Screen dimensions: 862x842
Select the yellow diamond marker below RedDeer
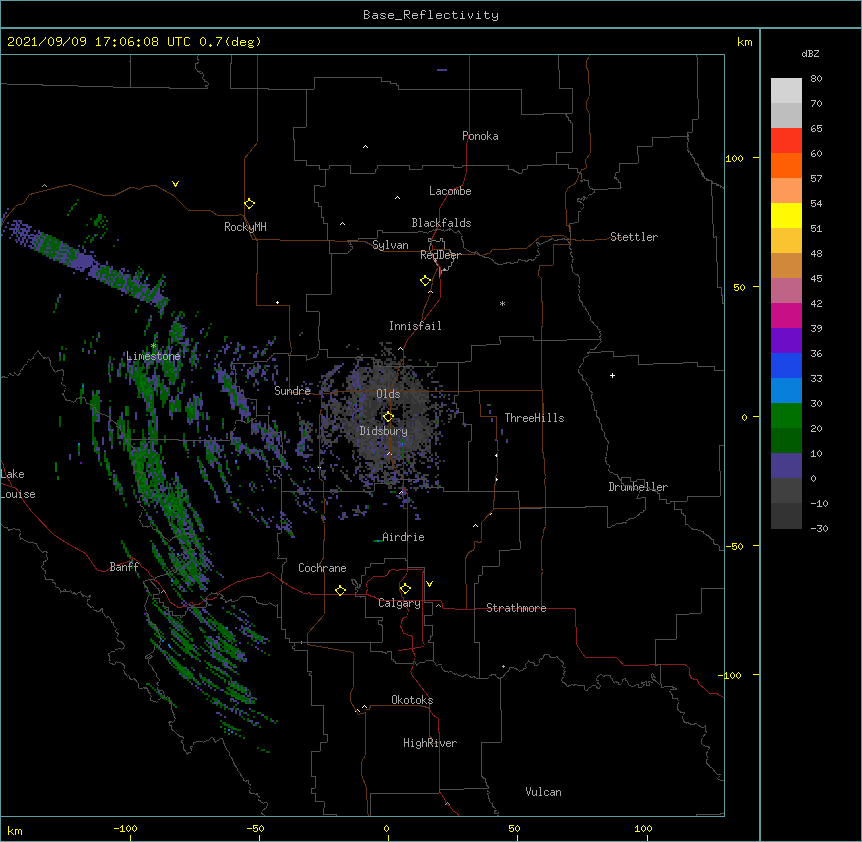coord(425,281)
